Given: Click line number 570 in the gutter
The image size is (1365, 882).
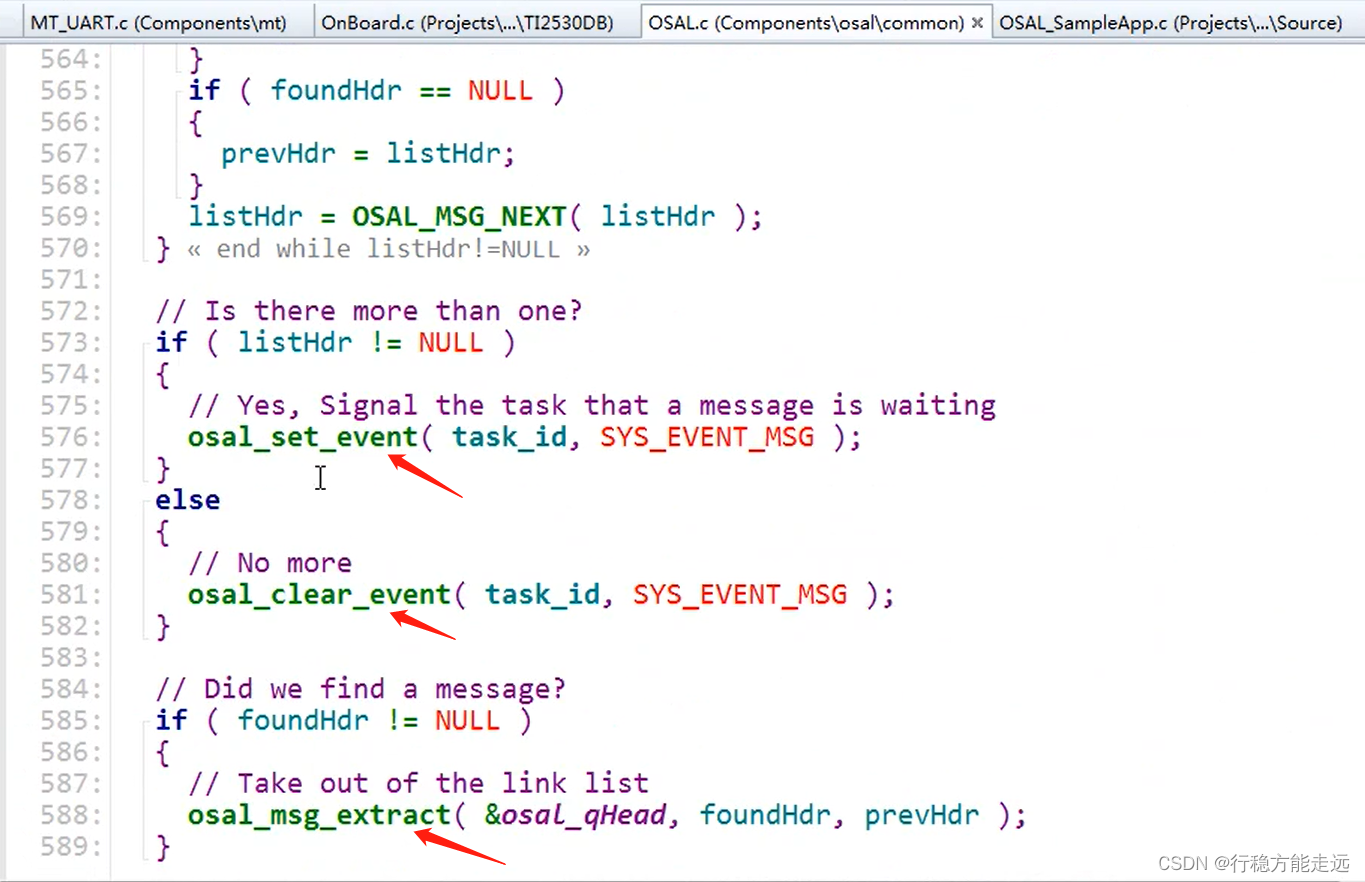Looking at the screenshot, I should click(71, 249).
